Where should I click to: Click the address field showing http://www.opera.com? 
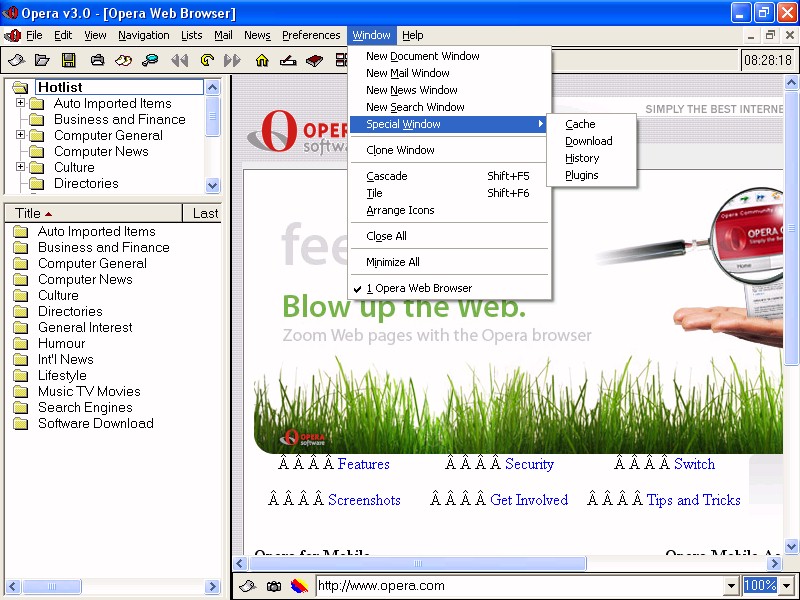[x=520, y=586]
